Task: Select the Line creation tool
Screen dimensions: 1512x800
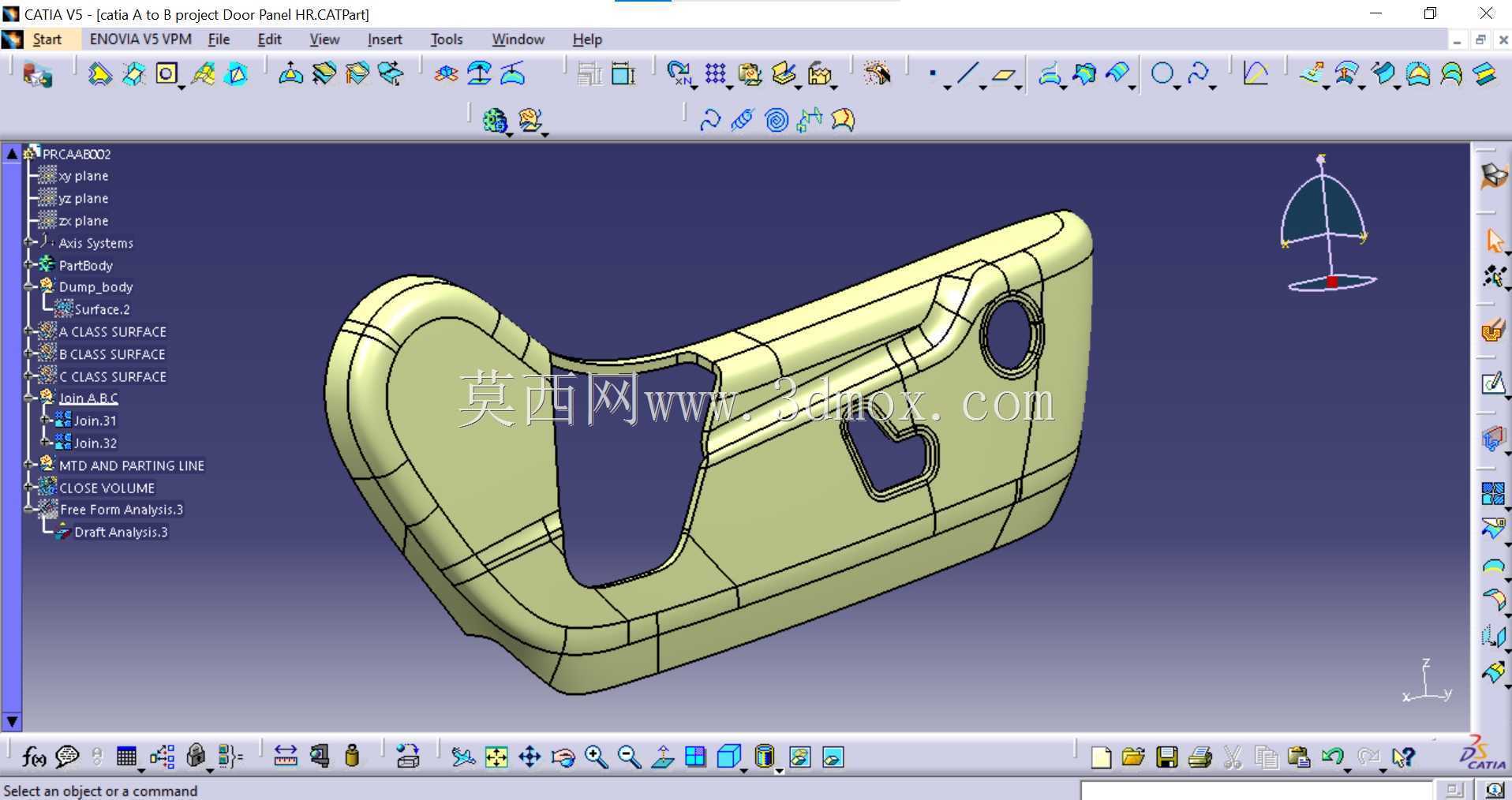Action: (x=967, y=74)
